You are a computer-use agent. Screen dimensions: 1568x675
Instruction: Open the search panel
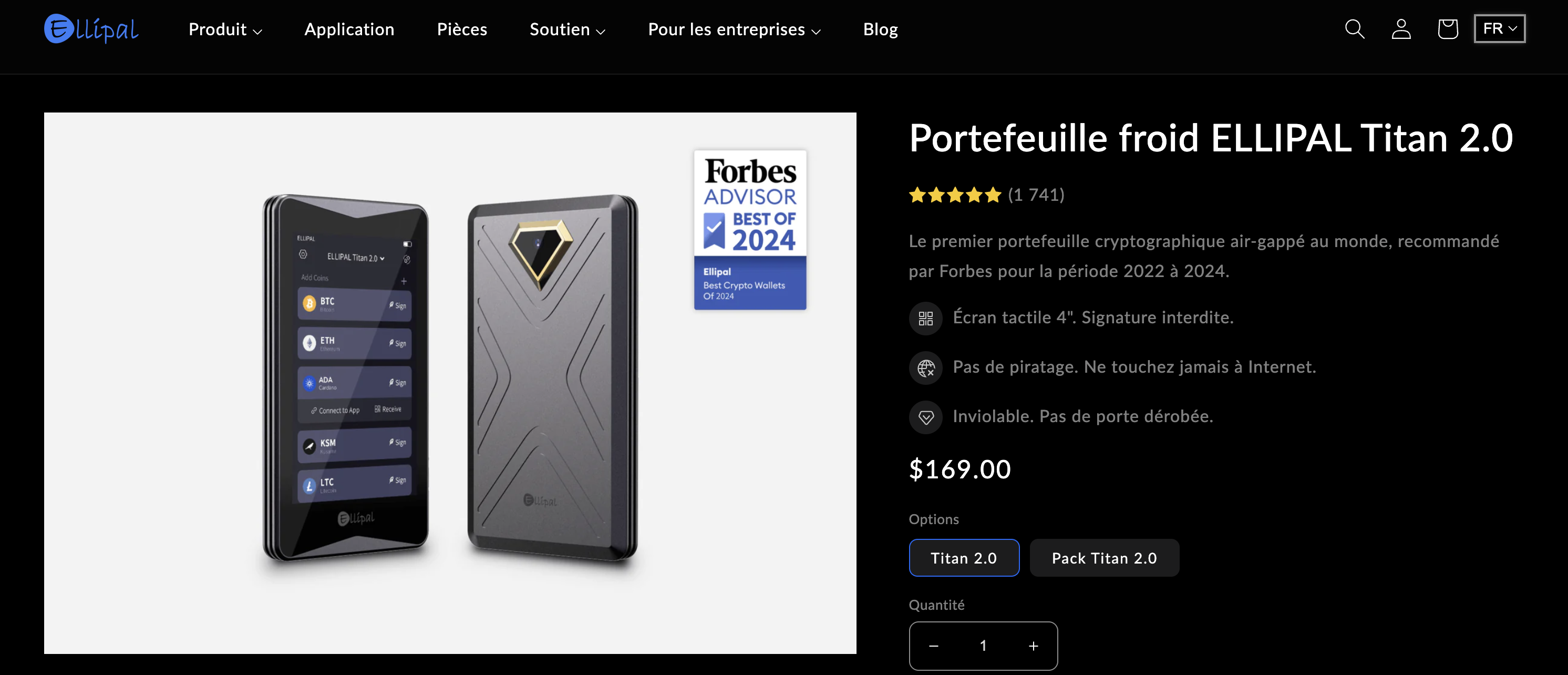point(1354,28)
